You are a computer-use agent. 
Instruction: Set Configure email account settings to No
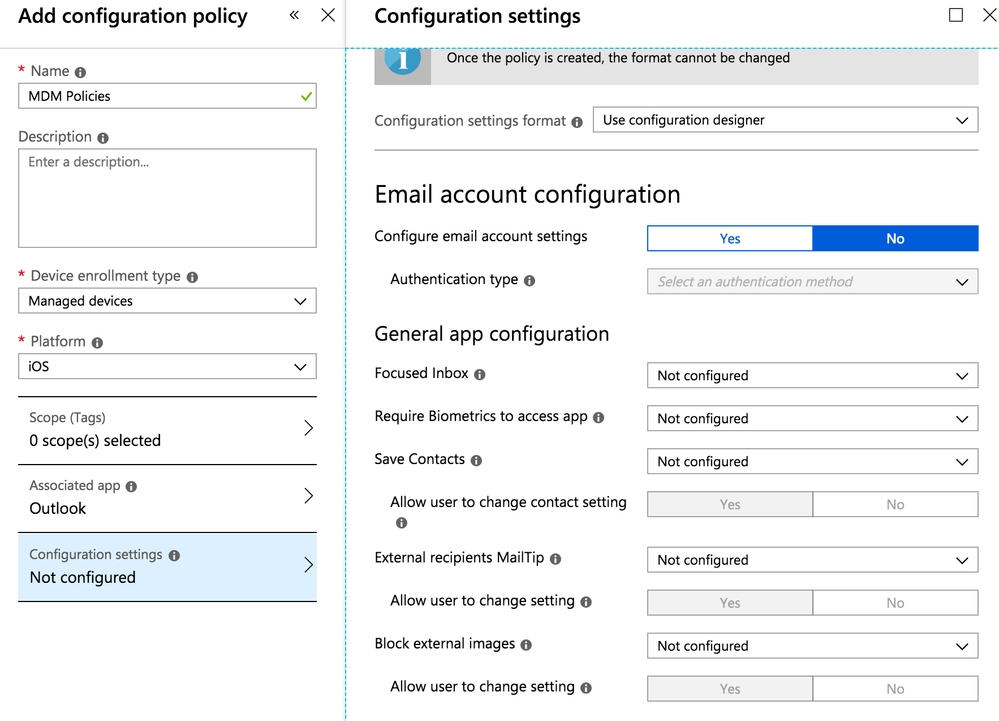896,238
